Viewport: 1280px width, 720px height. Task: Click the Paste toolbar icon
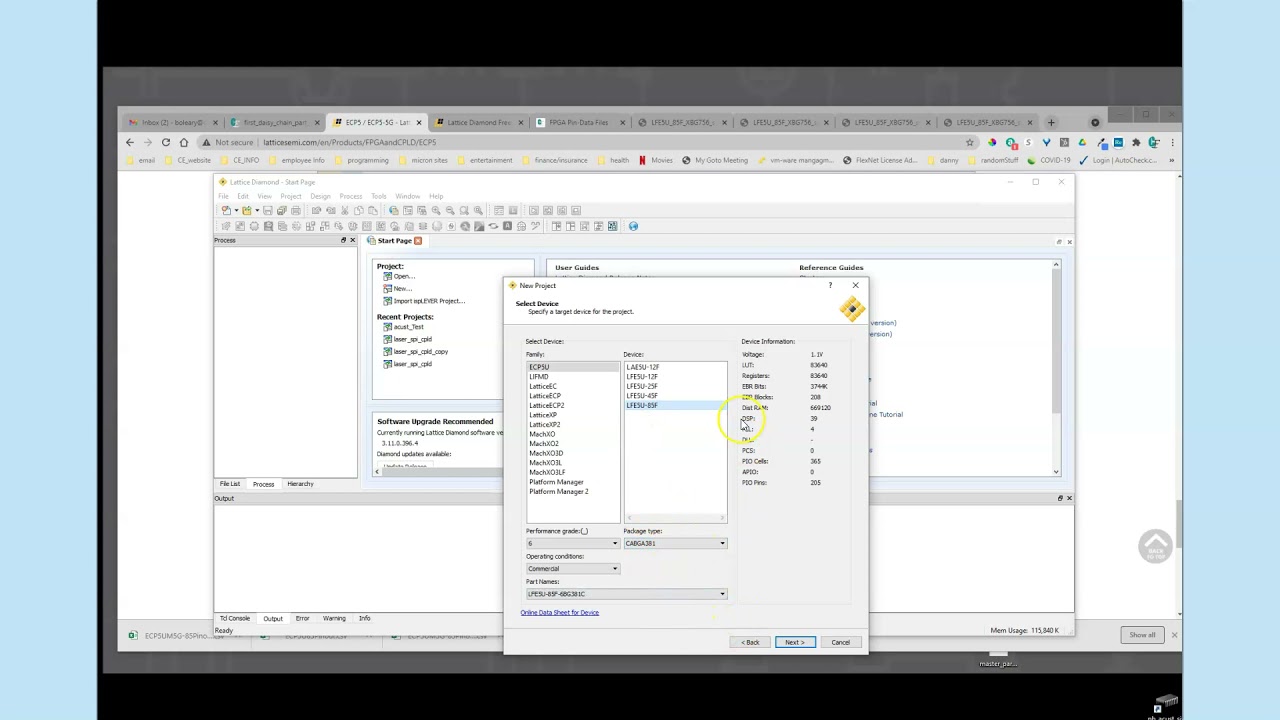click(373, 210)
